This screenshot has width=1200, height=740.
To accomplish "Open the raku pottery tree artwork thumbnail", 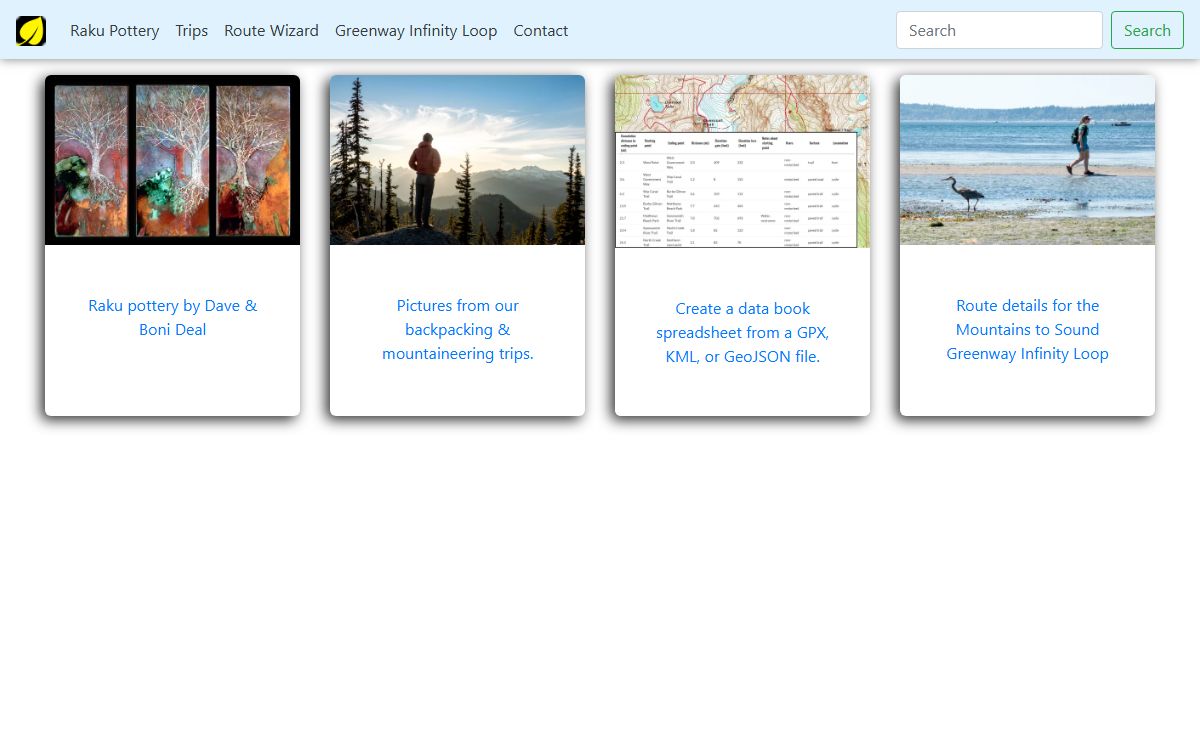I will (172, 160).
